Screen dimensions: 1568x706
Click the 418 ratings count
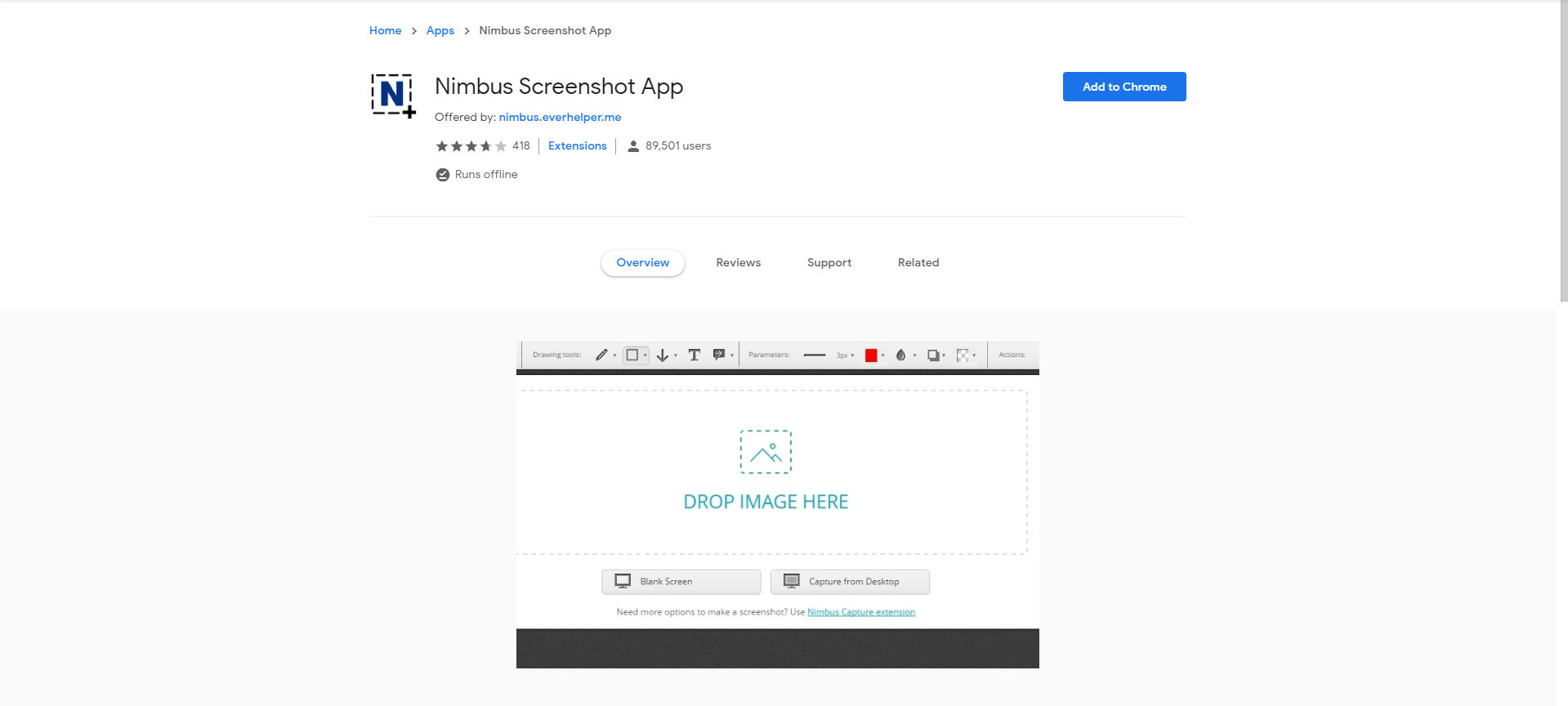(521, 146)
